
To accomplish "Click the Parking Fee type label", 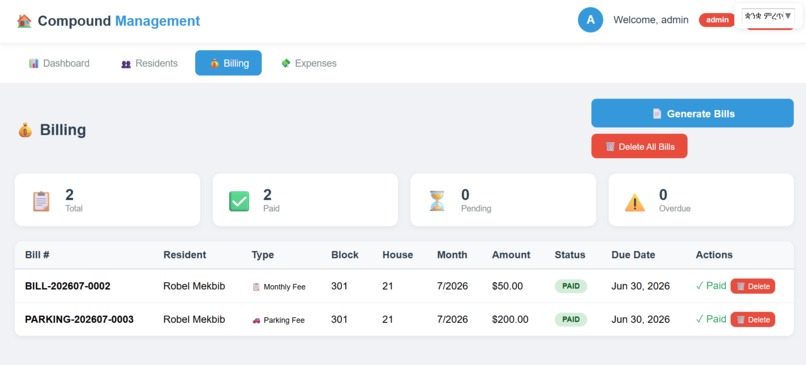I will (284, 320).
